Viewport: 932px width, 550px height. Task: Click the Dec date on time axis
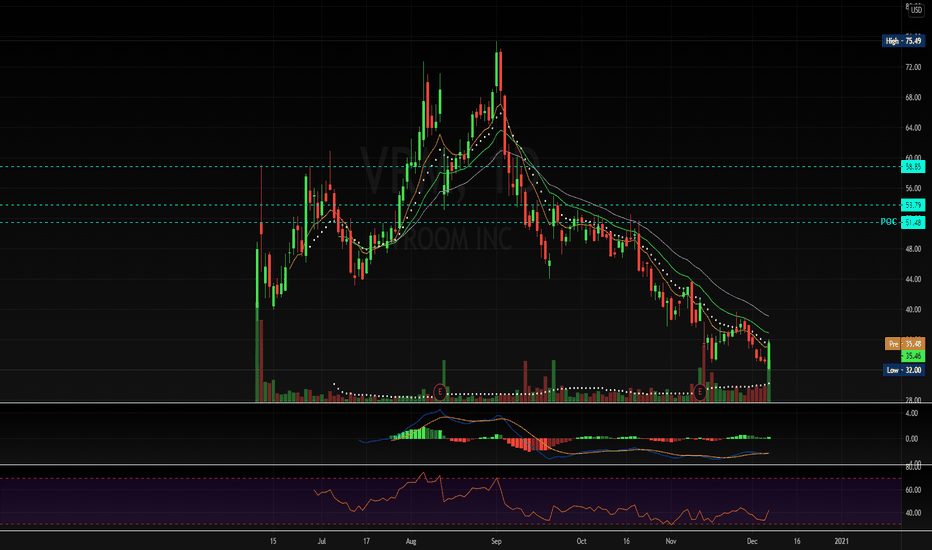tap(752, 541)
